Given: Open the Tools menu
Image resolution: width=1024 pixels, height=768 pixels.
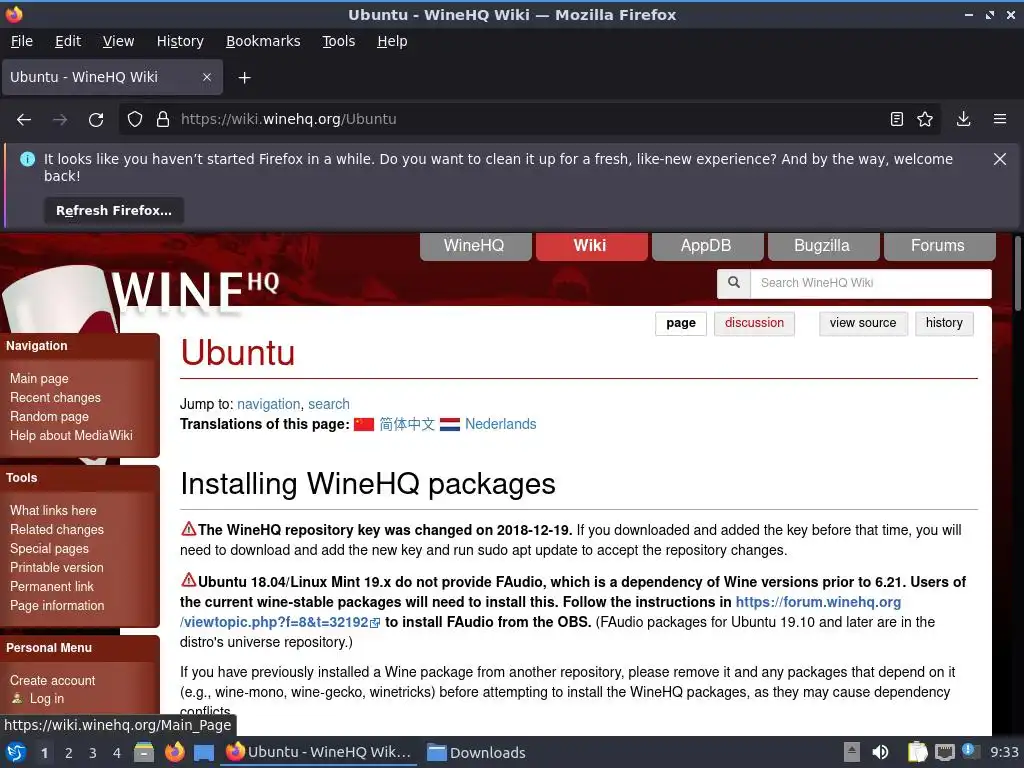Looking at the screenshot, I should 338,41.
